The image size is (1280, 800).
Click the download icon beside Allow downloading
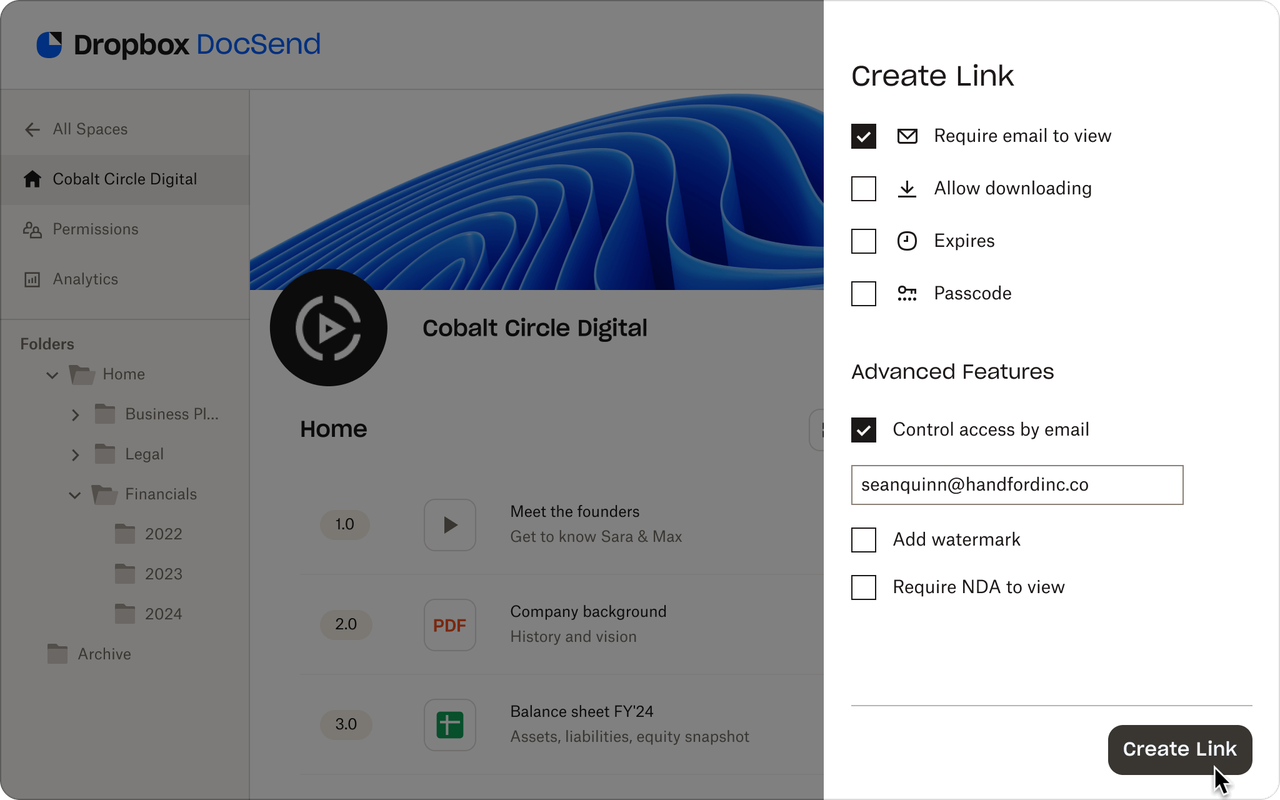click(x=907, y=188)
